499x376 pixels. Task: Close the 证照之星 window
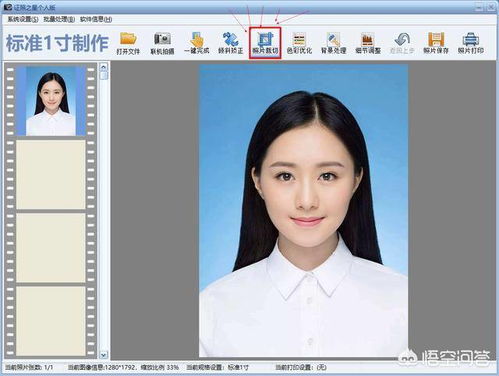[491, 7]
